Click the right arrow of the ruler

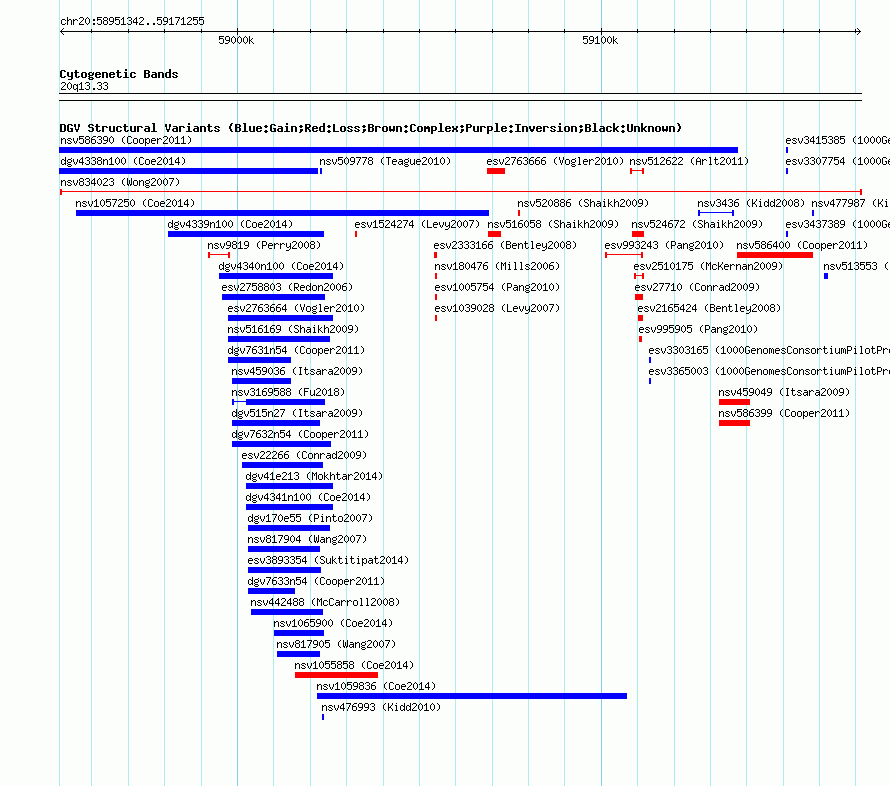pyautogui.click(x=858, y=31)
